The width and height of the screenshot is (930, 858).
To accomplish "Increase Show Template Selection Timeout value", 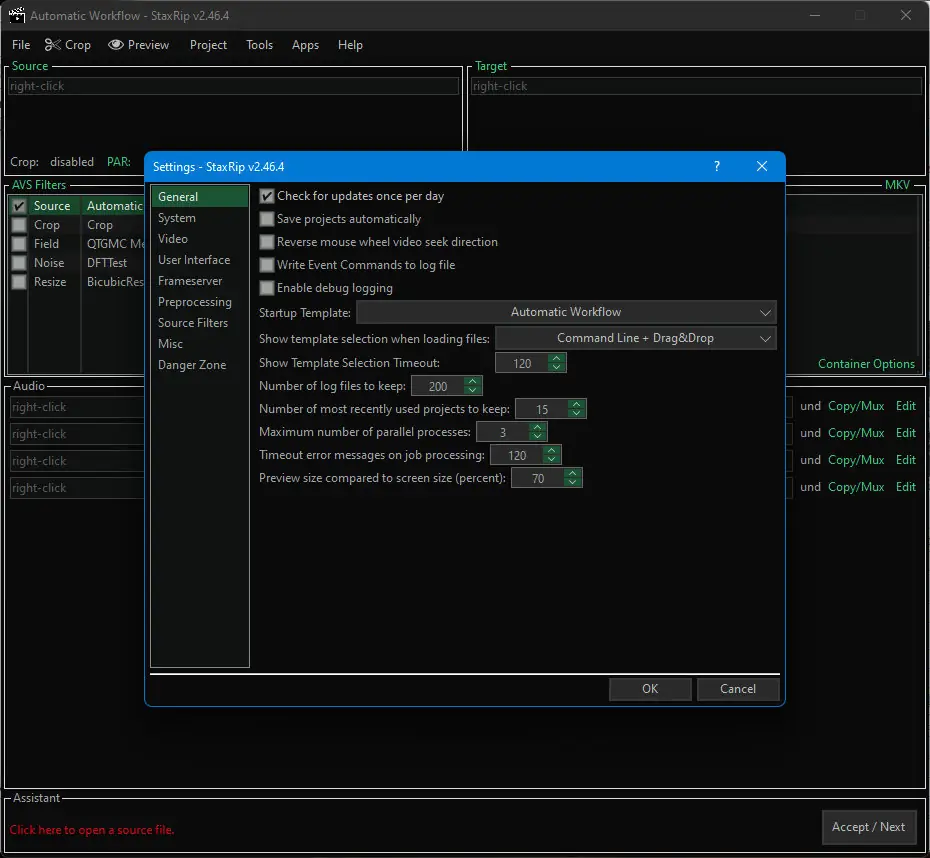I will (x=556, y=358).
